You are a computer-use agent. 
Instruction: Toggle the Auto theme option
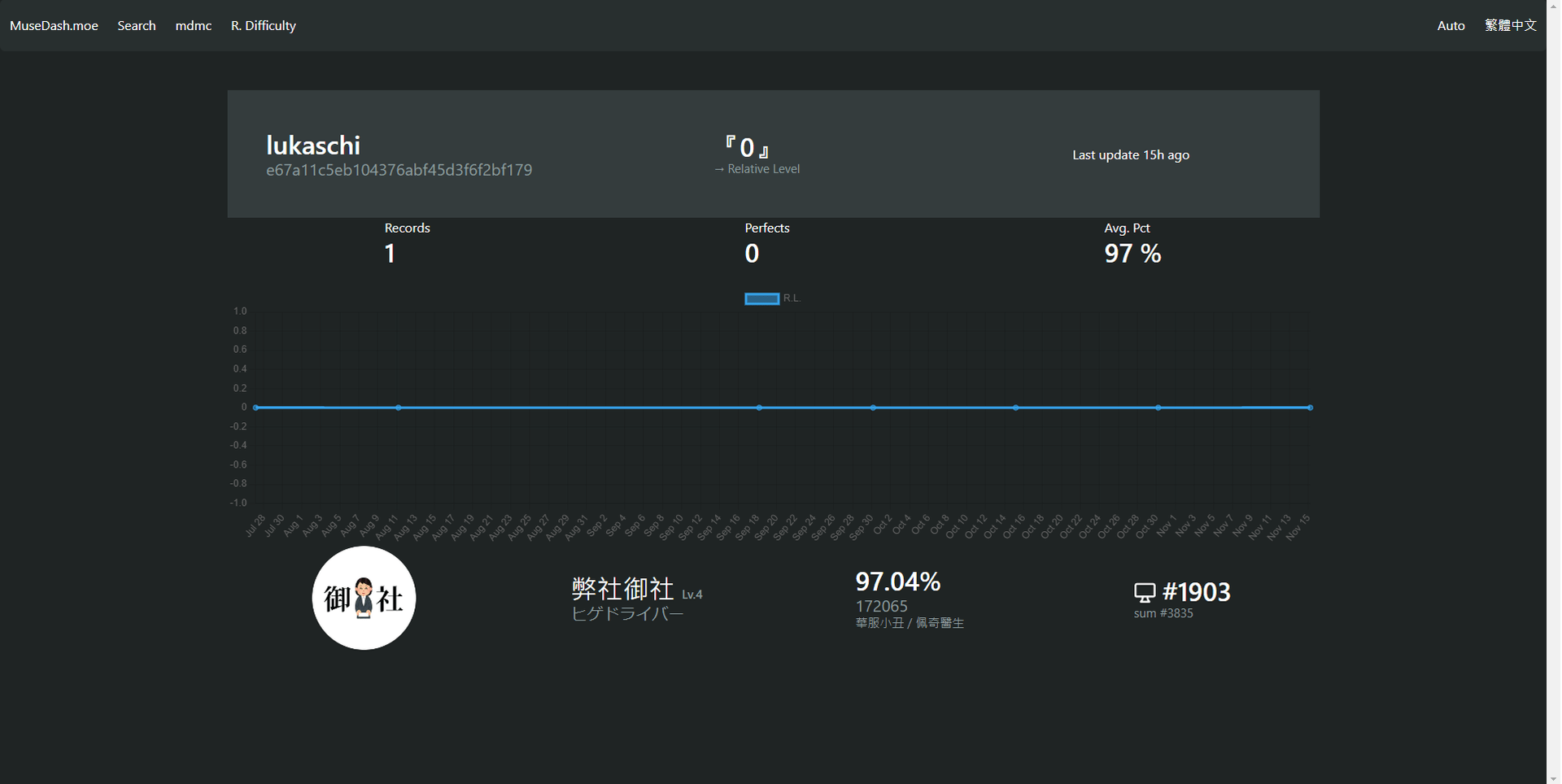1450,25
